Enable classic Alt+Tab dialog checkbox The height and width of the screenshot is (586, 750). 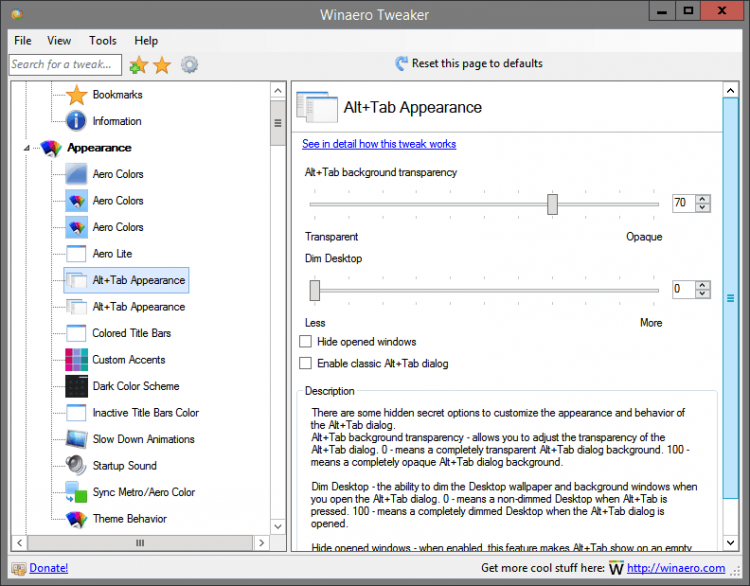[x=305, y=363]
